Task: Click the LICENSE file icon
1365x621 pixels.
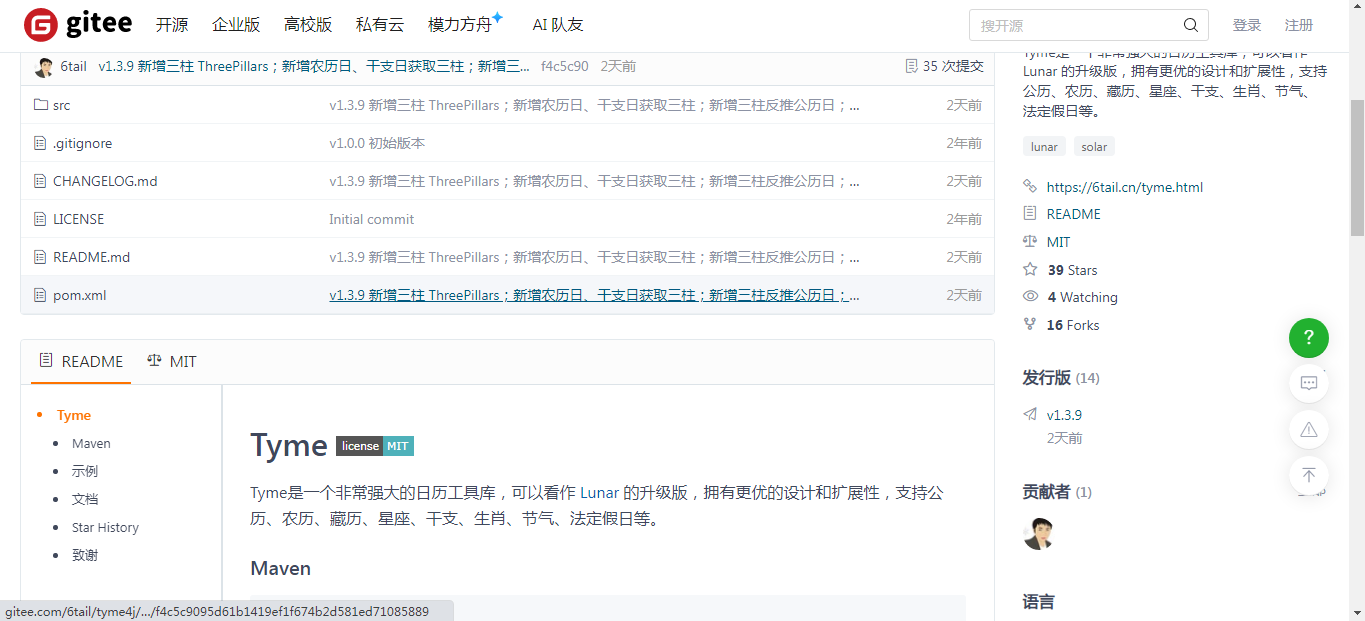Action: point(41,219)
